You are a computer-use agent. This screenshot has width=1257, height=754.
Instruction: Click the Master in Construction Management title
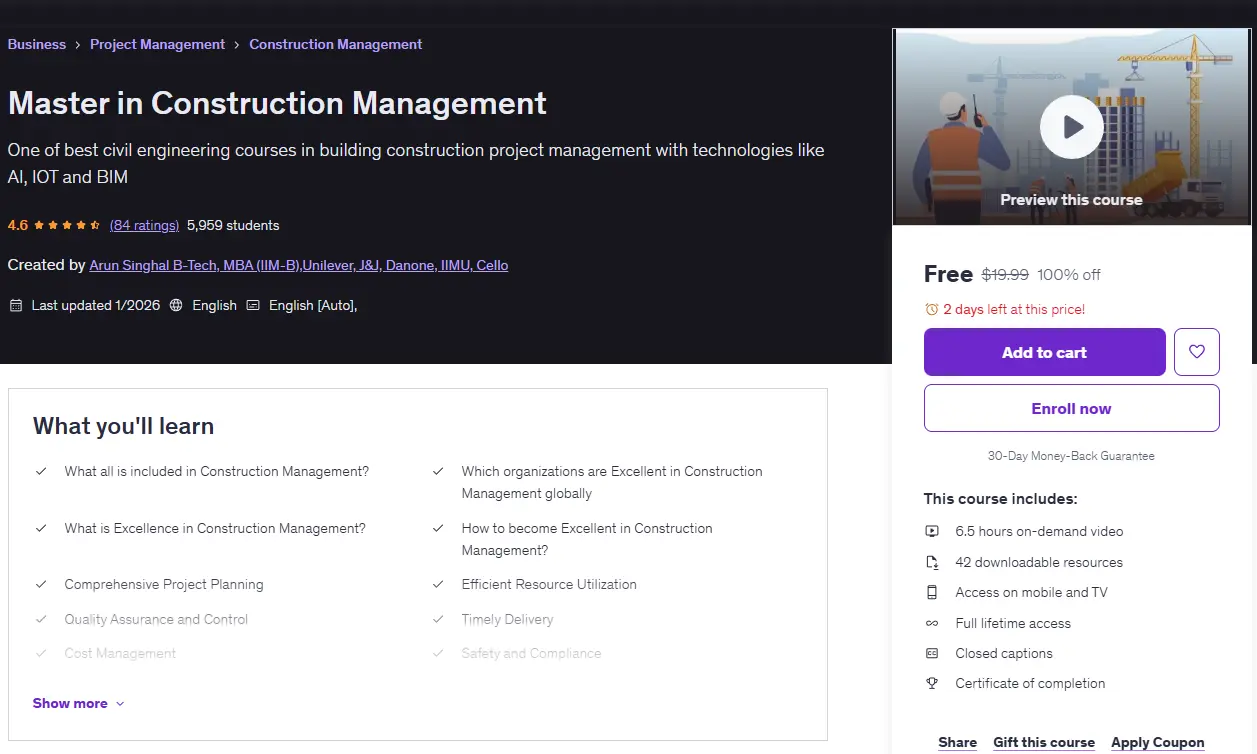[277, 103]
